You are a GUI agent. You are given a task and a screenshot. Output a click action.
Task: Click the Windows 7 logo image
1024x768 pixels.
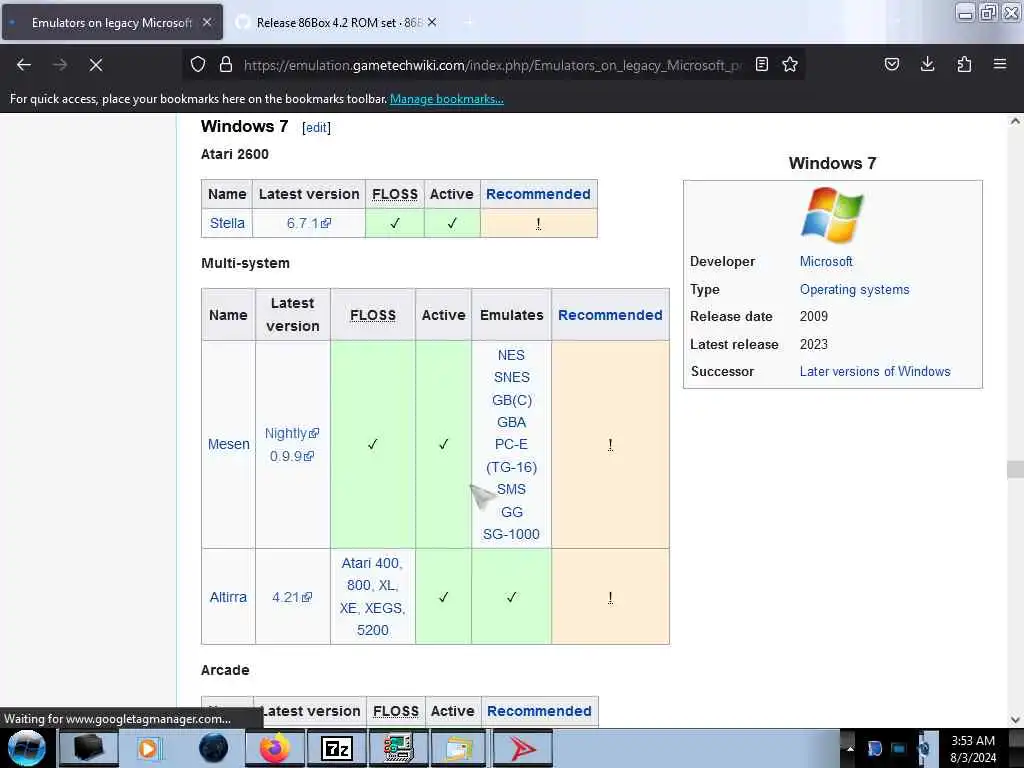832,214
